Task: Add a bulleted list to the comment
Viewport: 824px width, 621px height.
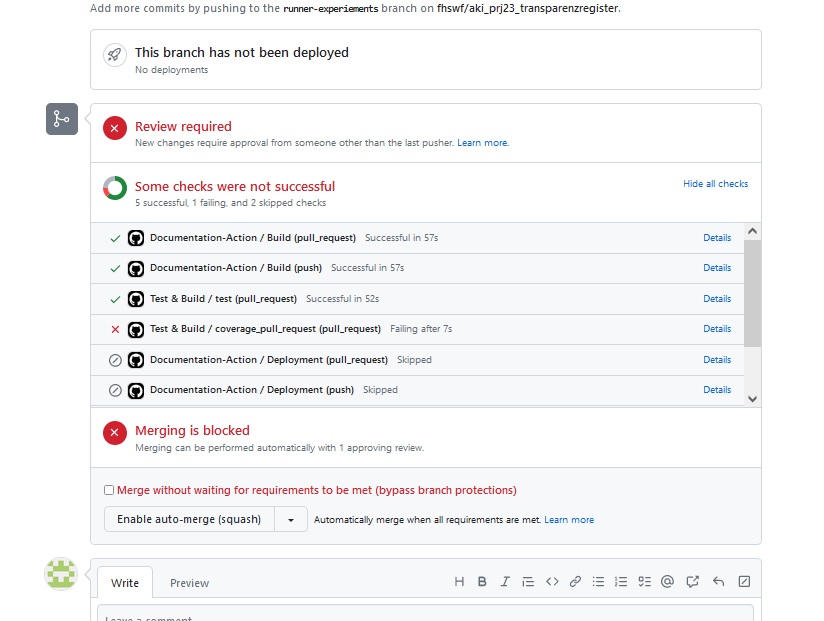Action: pyautogui.click(x=597, y=581)
